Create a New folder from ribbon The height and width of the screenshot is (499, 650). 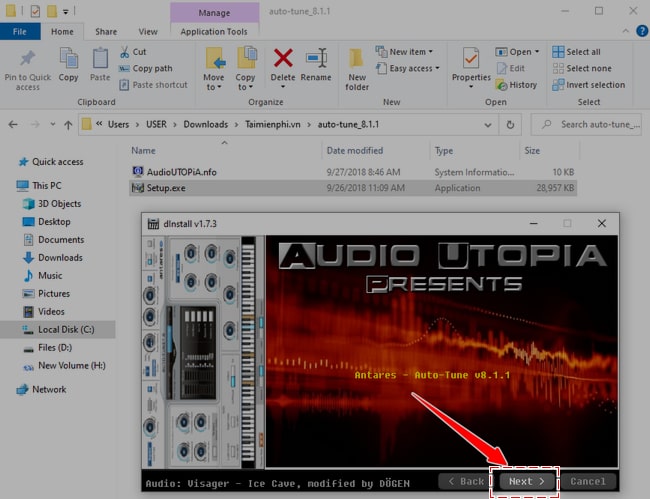click(357, 69)
